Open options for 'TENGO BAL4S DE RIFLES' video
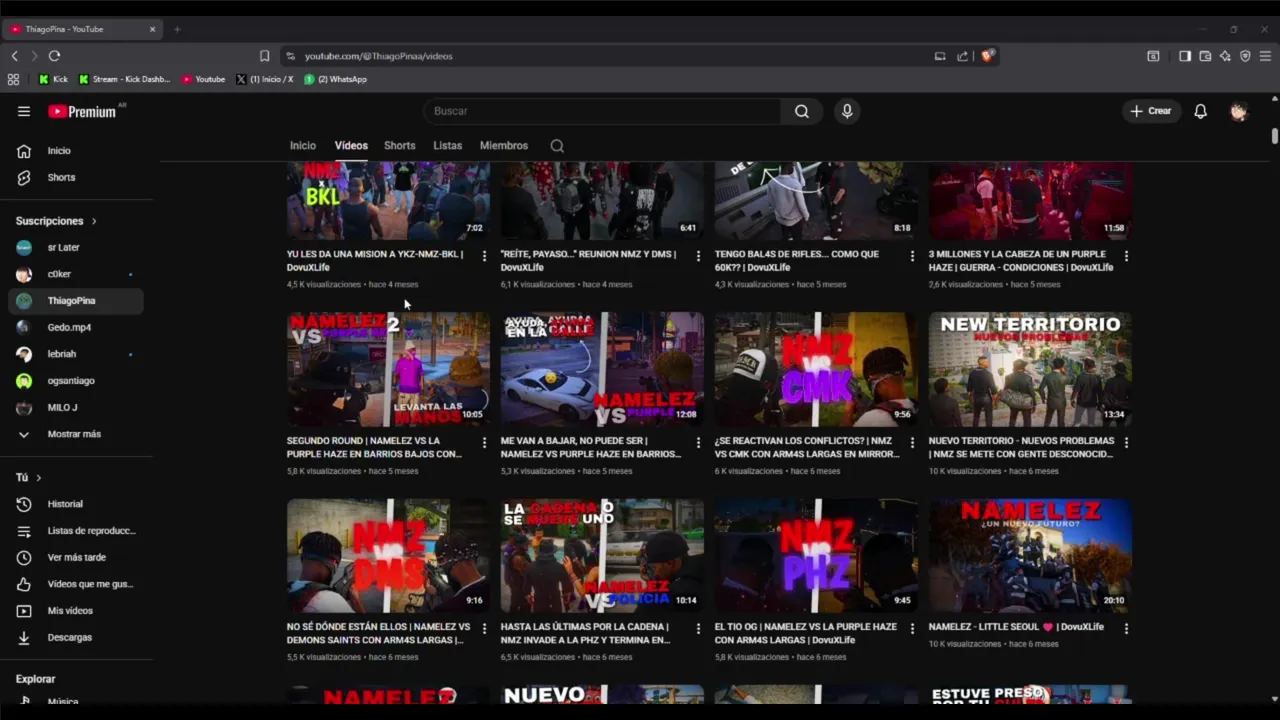Image resolution: width=1280 pixels, height=720 pixels. pos(912,256)
